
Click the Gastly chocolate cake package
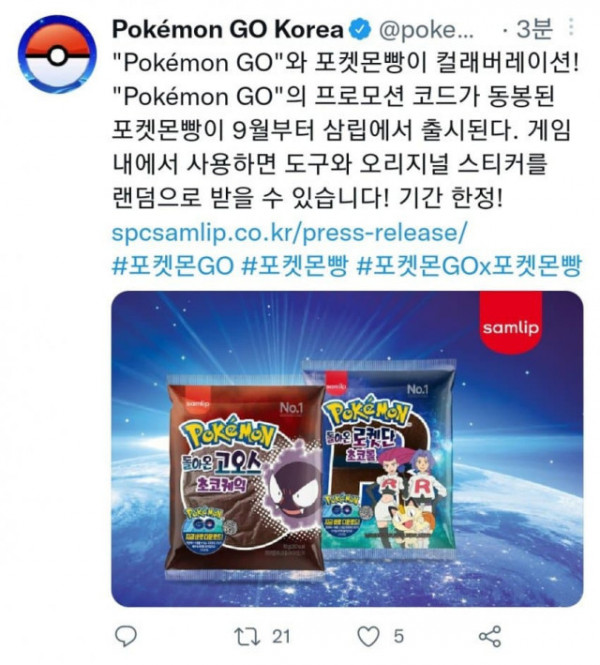click(x=245, y=476)
